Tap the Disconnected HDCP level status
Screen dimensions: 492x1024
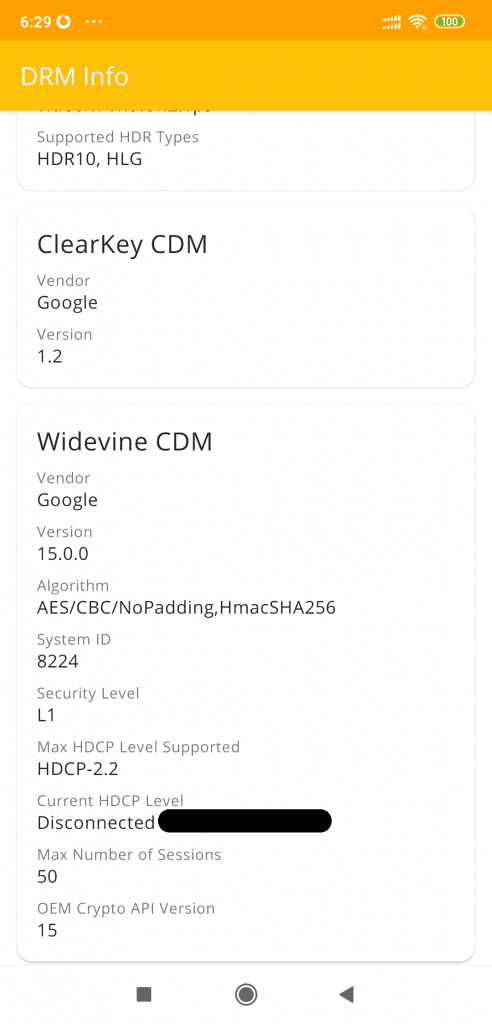(96, 823)
